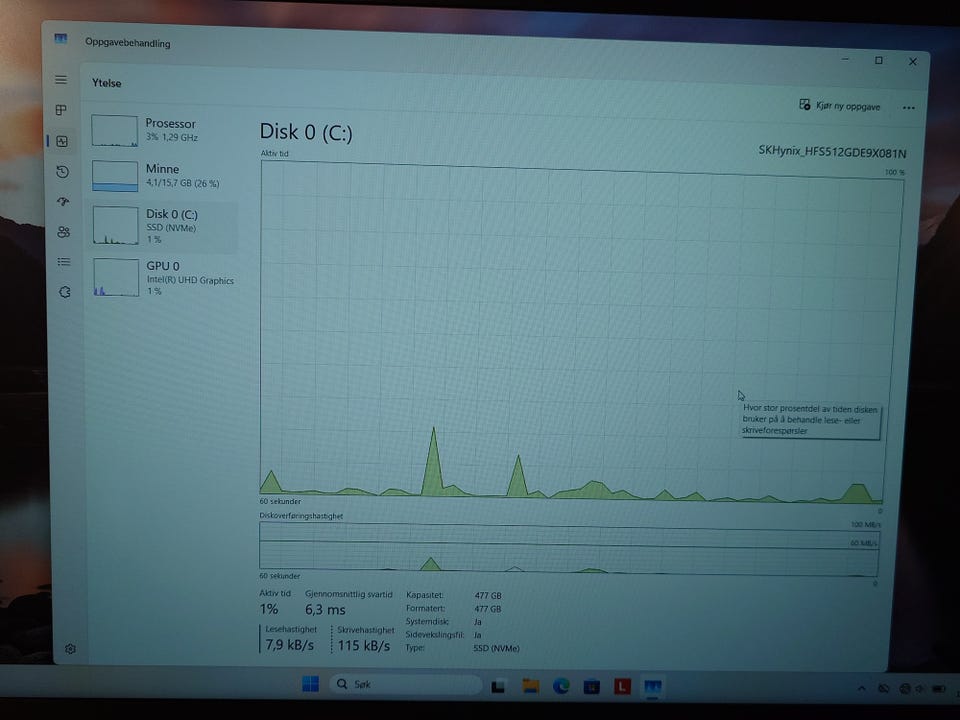This screenshot has width=960, height=720.
Task: Open the Users sidebar icon
Action: point(64,232)
